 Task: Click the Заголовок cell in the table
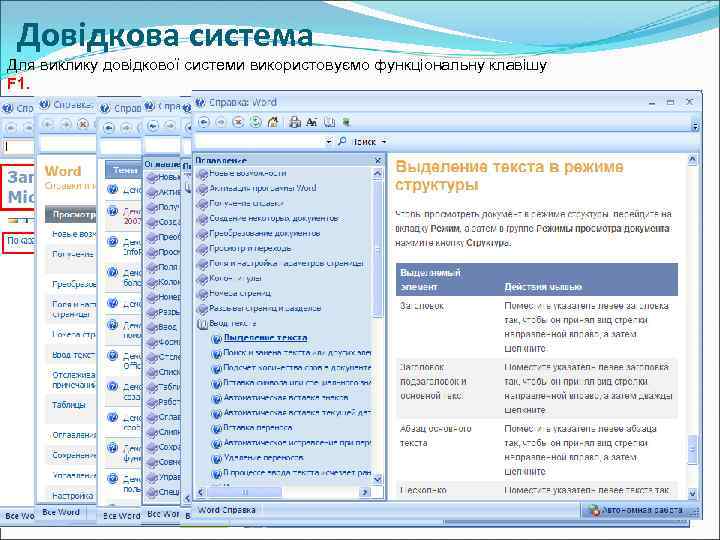tap(422, 306)
